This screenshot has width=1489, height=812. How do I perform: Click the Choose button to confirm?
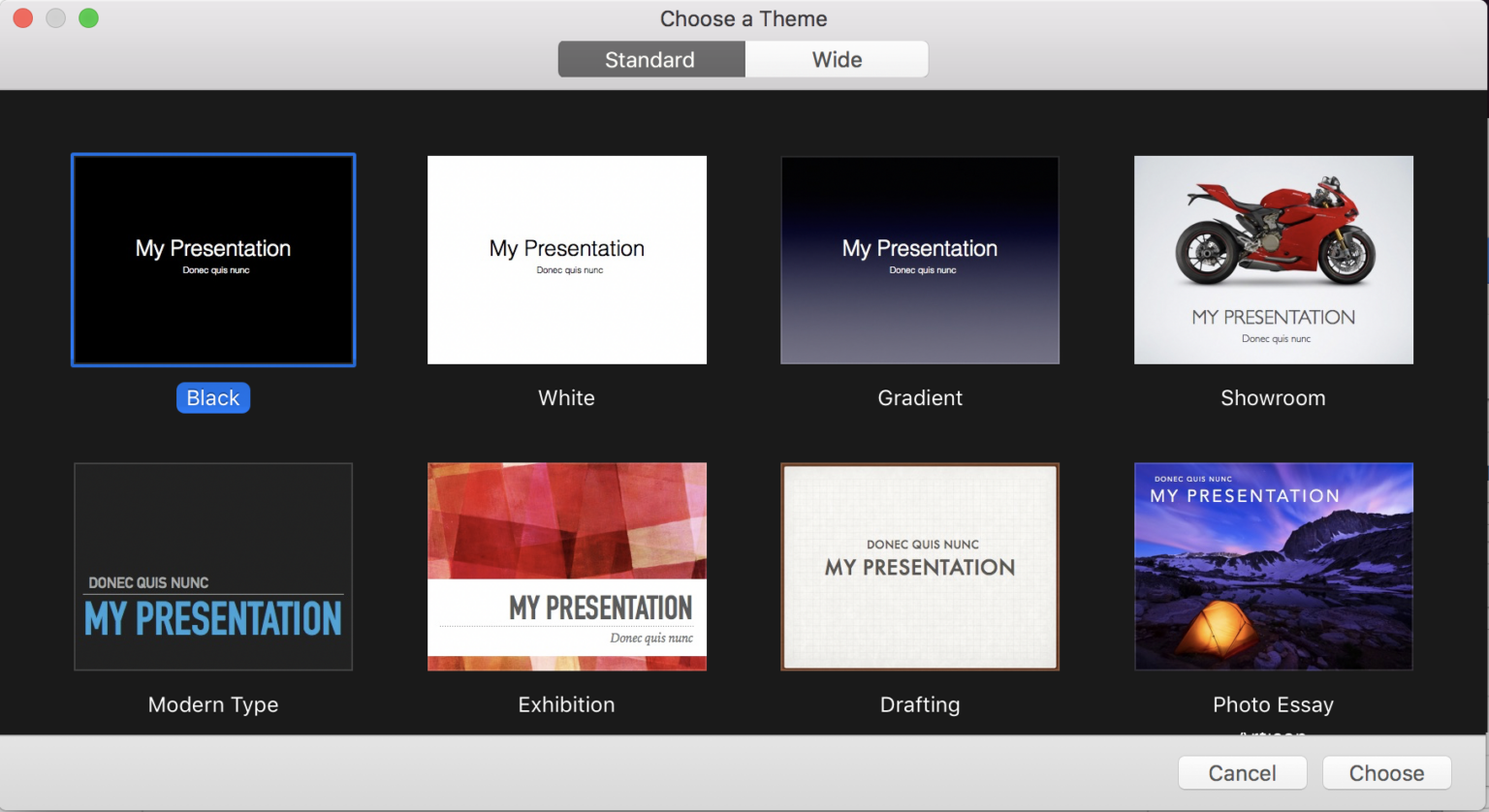click(1386, 772)
